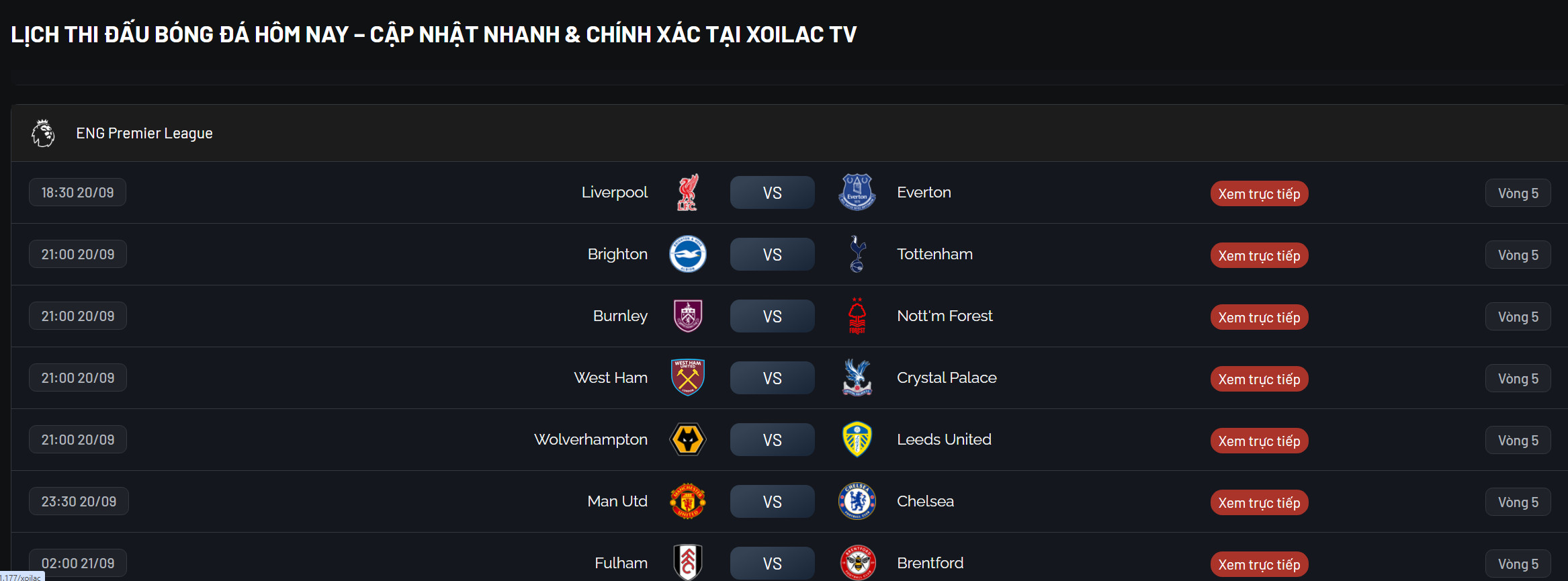
Task: Click the Chelsea club crest
Action: click(x=857, y=502)
